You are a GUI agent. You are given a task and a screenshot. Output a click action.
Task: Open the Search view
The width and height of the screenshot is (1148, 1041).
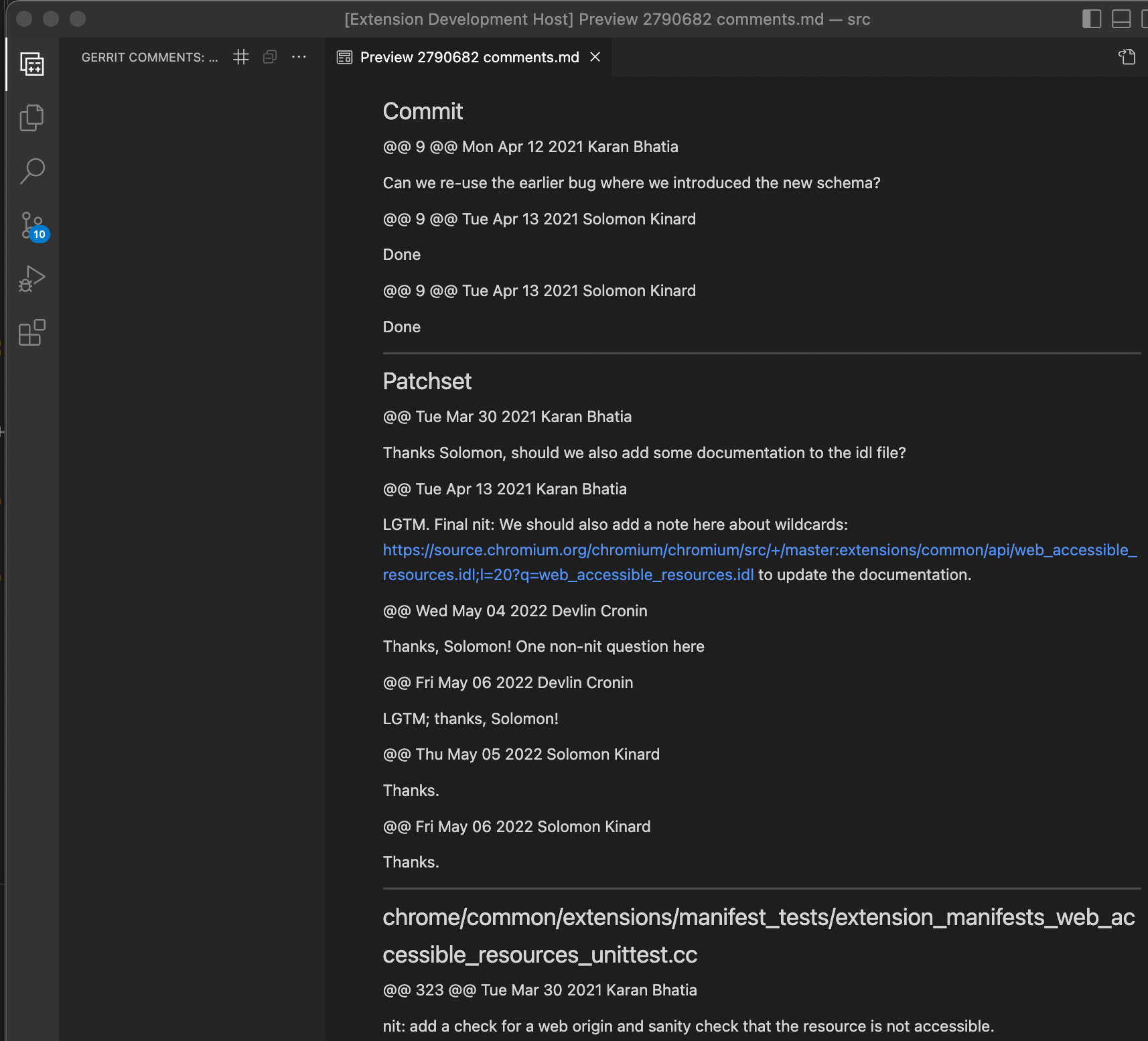(31, 171)
